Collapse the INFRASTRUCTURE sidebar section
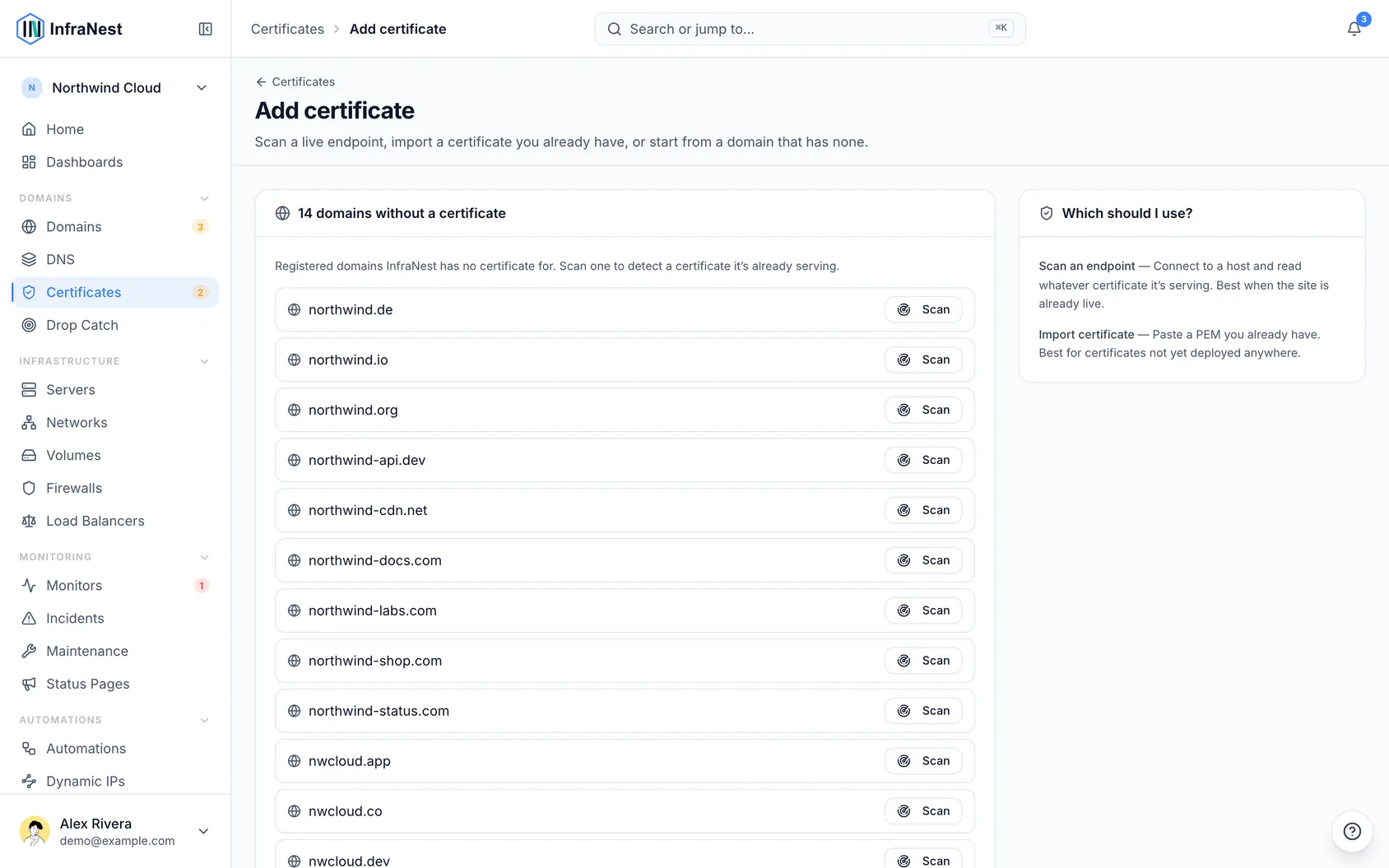Screen dimensions: 1389x868 (x=204, y=361)
